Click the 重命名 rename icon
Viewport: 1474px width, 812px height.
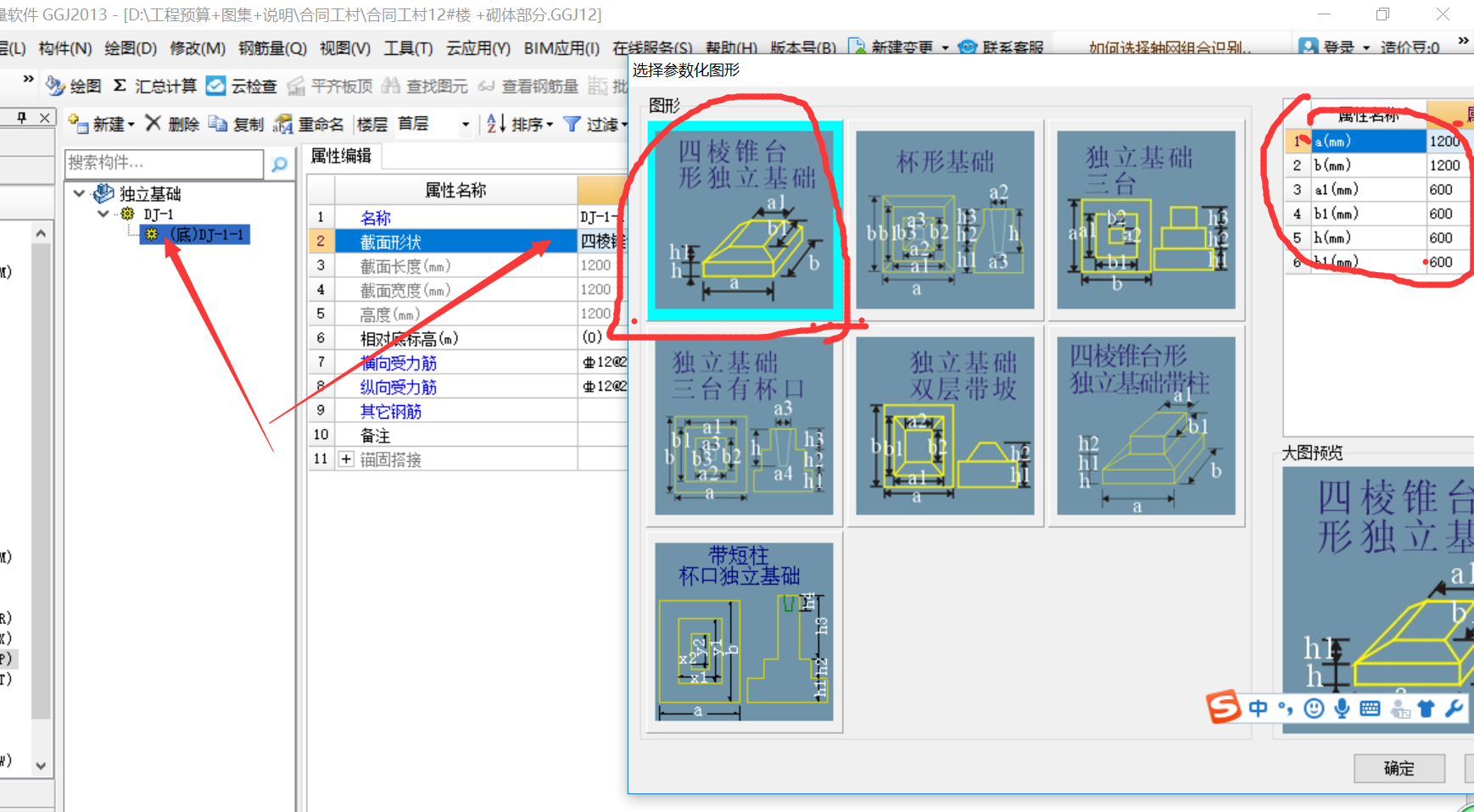(x=283, y=125)
